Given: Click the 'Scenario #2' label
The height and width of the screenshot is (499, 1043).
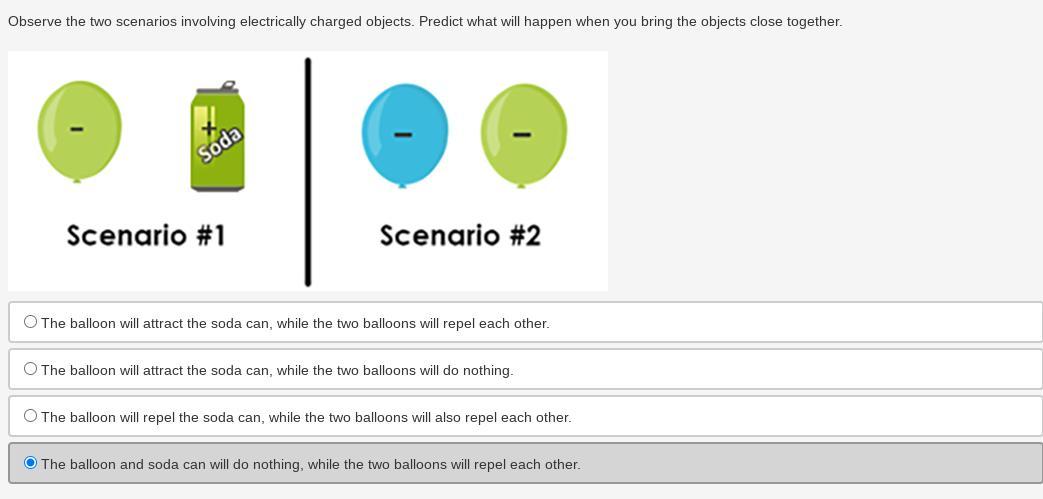Looking at the screenshot, I should [x=460, y=236].
